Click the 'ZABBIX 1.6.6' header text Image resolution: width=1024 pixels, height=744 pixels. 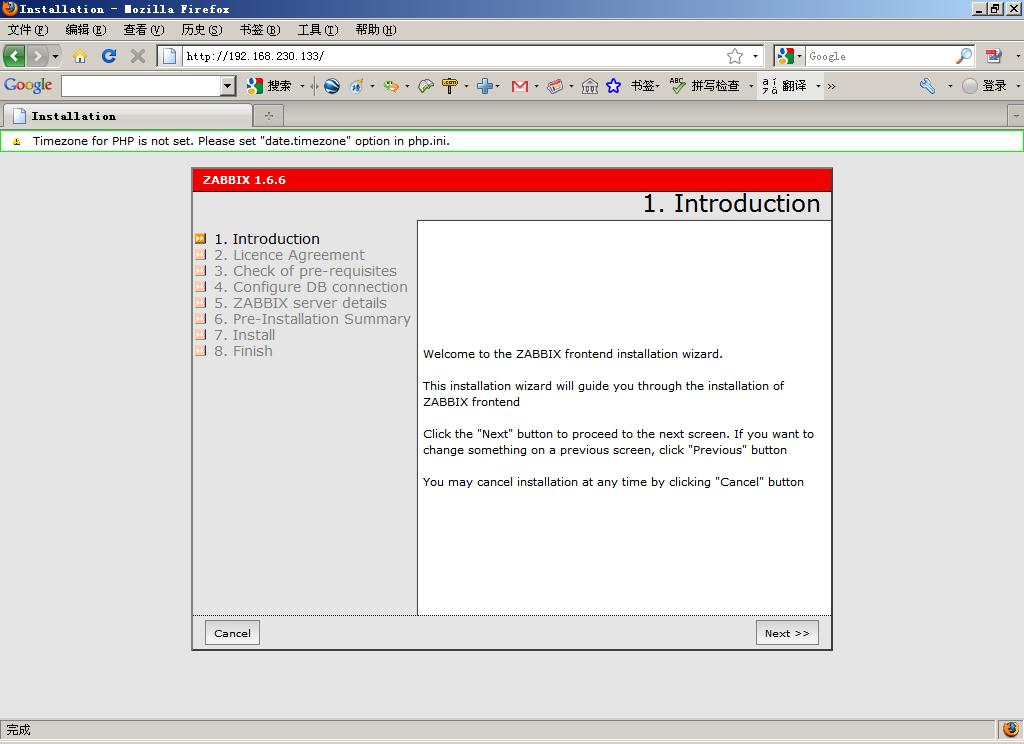click(x=244, y=180)
